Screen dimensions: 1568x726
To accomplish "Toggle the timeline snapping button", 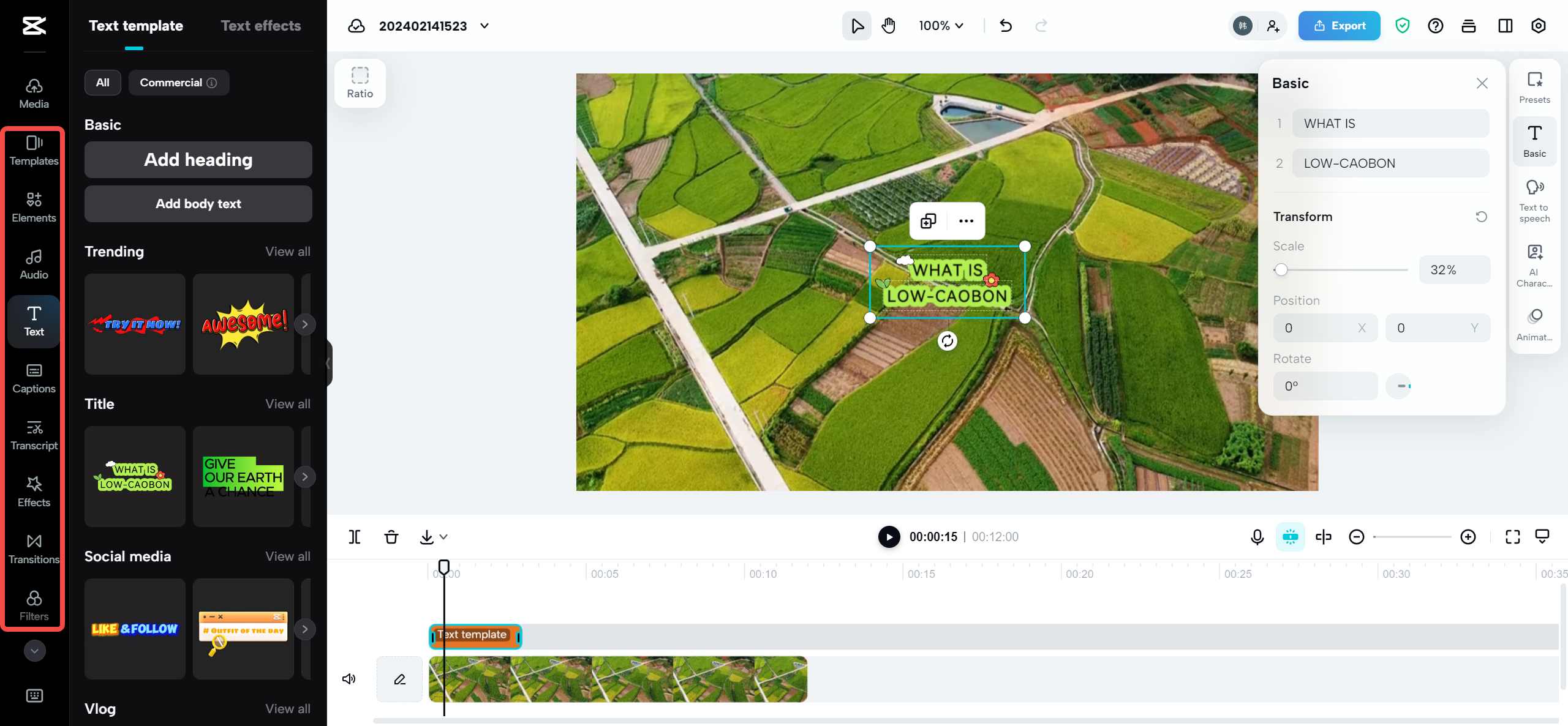I will [x=1290, y=537].
